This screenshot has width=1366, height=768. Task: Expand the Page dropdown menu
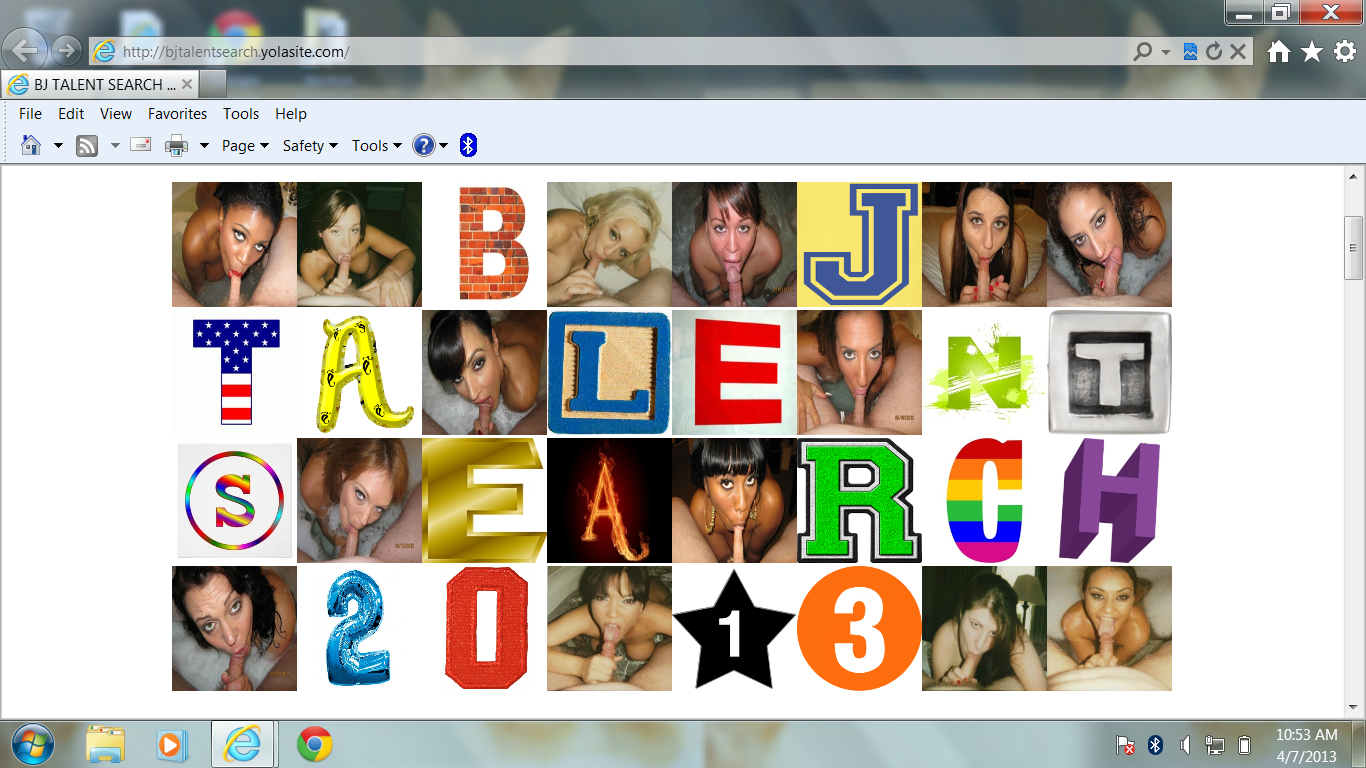pyautogui.click(x=245, y=146)
